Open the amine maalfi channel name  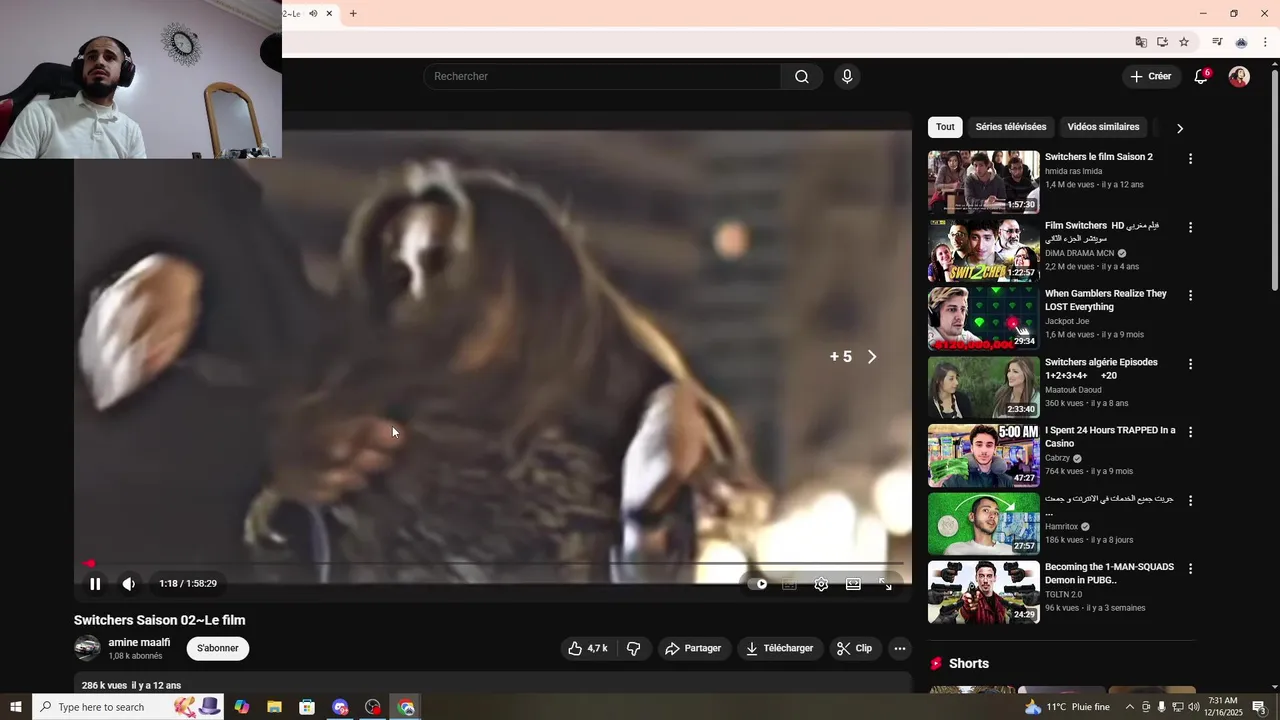coord(139,643)
